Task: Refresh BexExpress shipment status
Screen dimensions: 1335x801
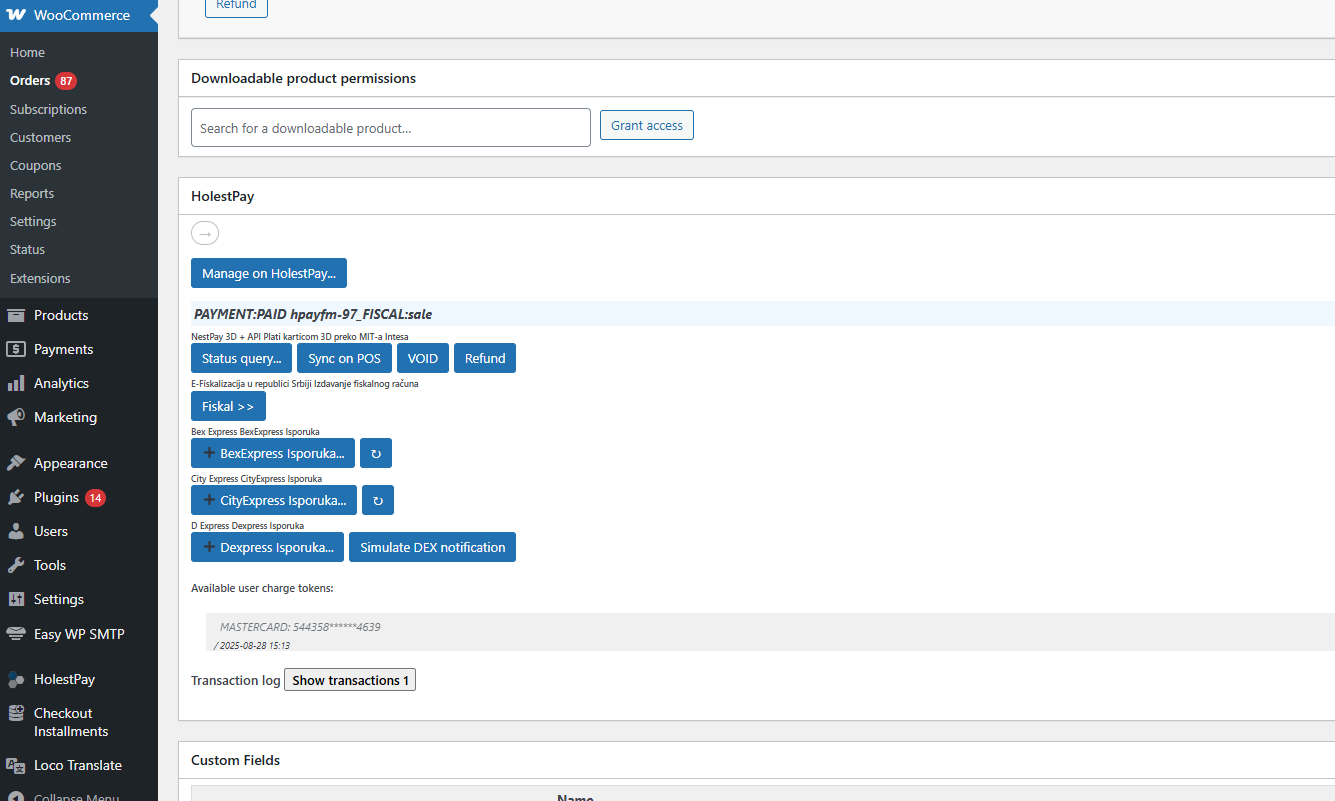Action: click(x=376, y=453)
